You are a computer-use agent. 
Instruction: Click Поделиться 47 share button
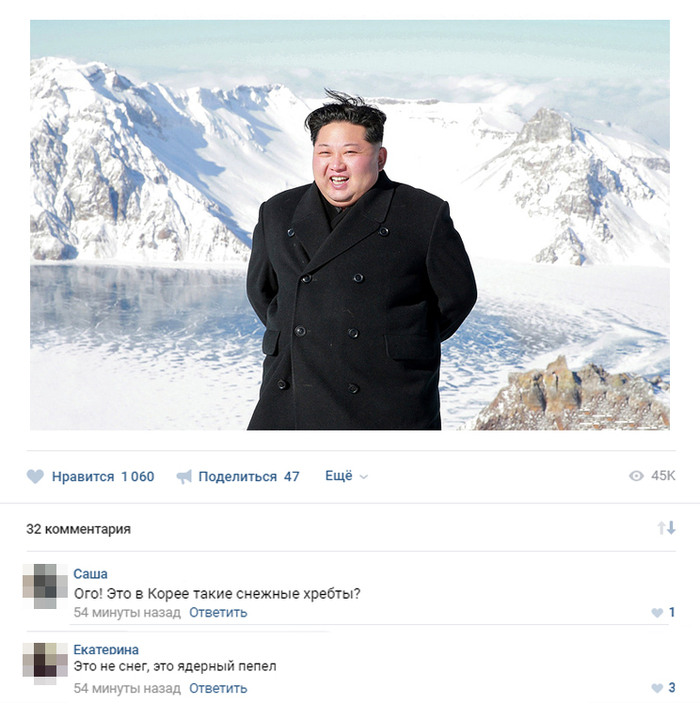point(238,477)
